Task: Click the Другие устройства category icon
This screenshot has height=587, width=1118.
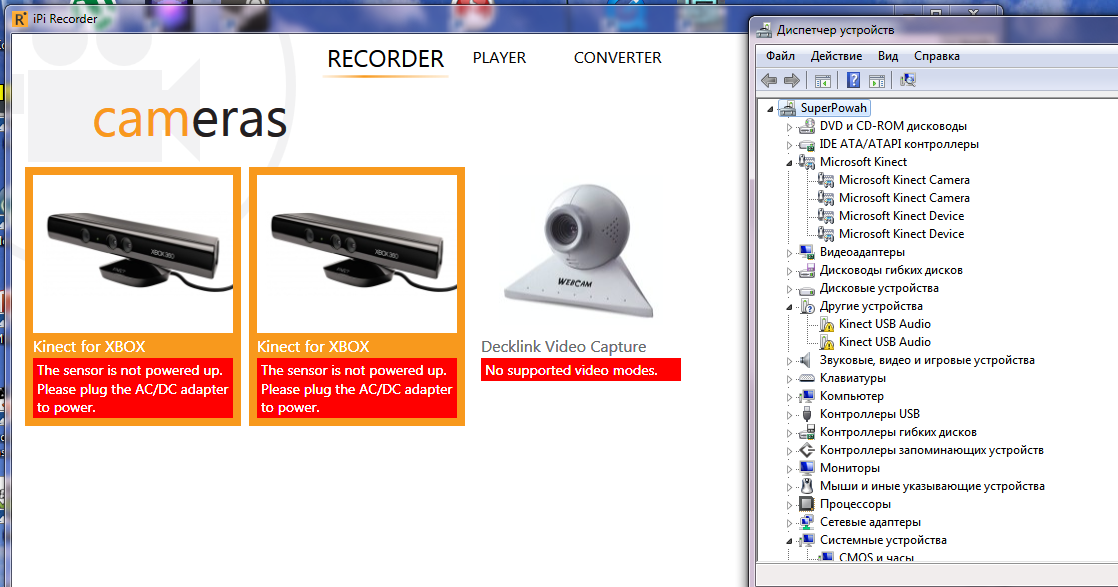Action: click(x=807, y=307)
